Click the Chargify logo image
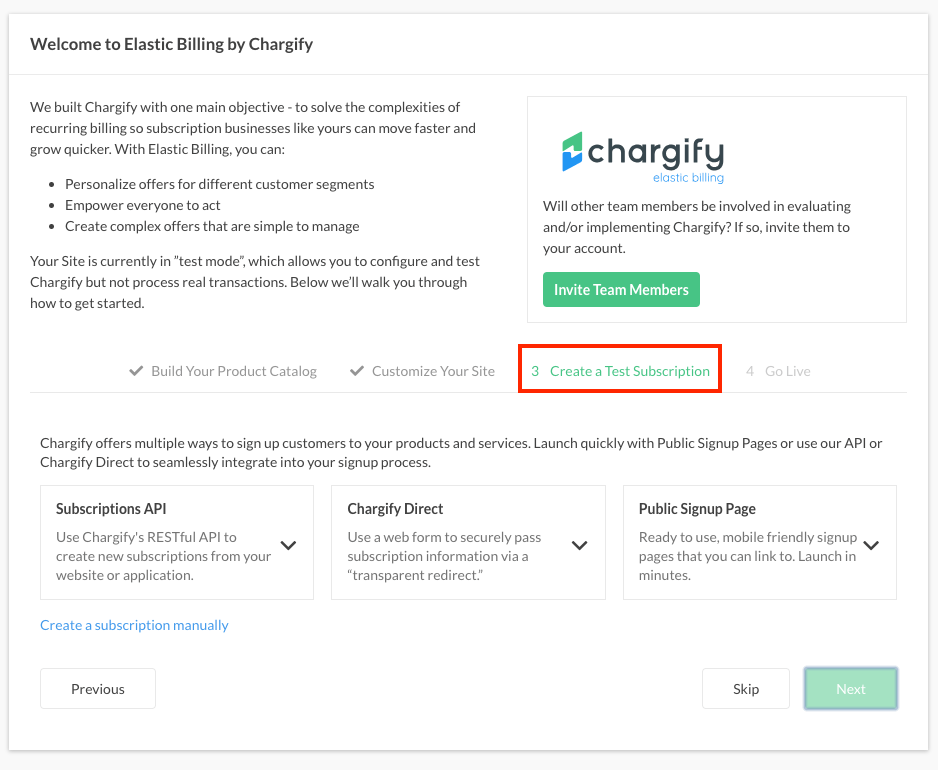Image resolution: width=938 pixels, height=770 pixels. tap(642, 157)
